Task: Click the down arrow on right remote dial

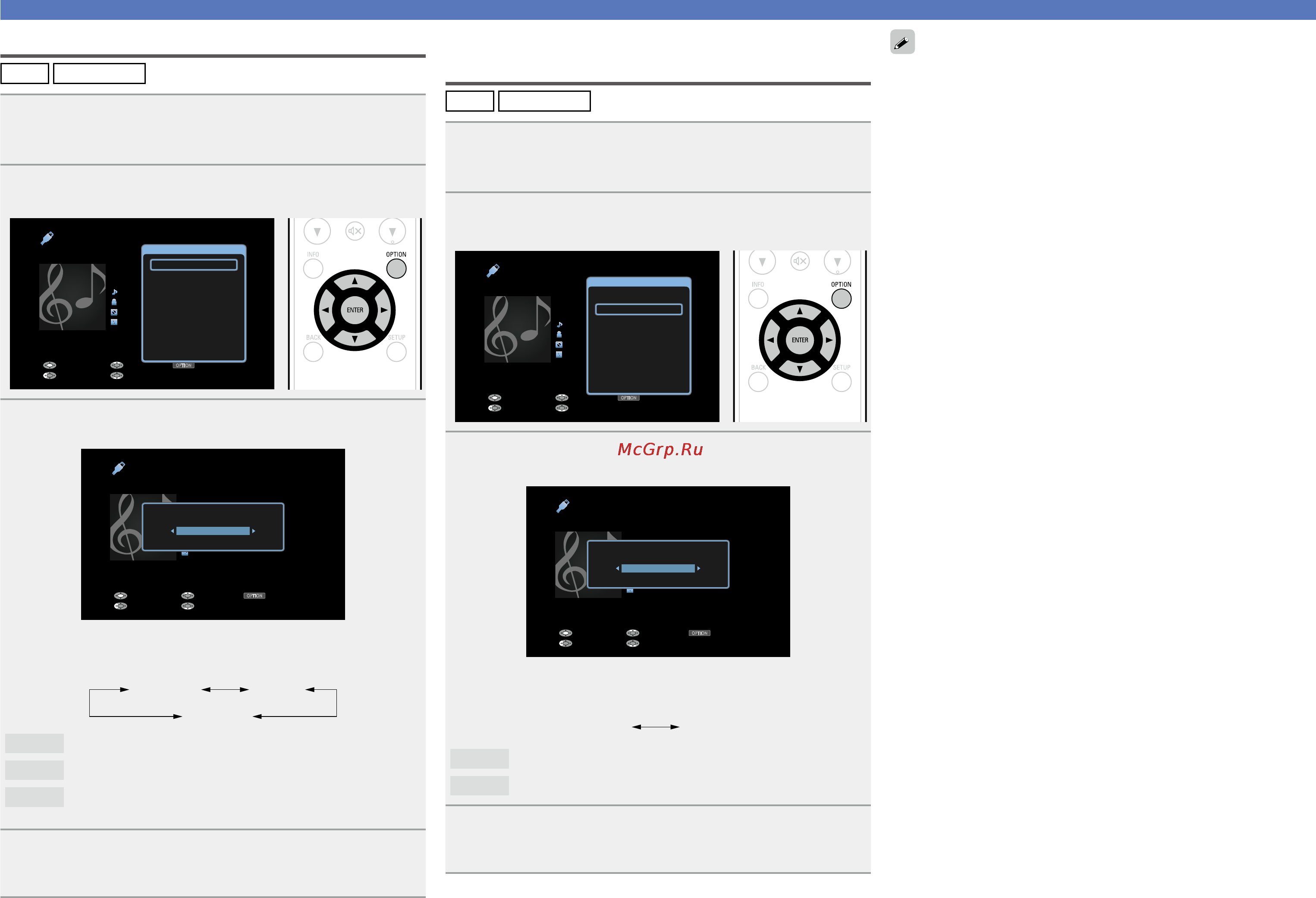Action: click(800, 369)
